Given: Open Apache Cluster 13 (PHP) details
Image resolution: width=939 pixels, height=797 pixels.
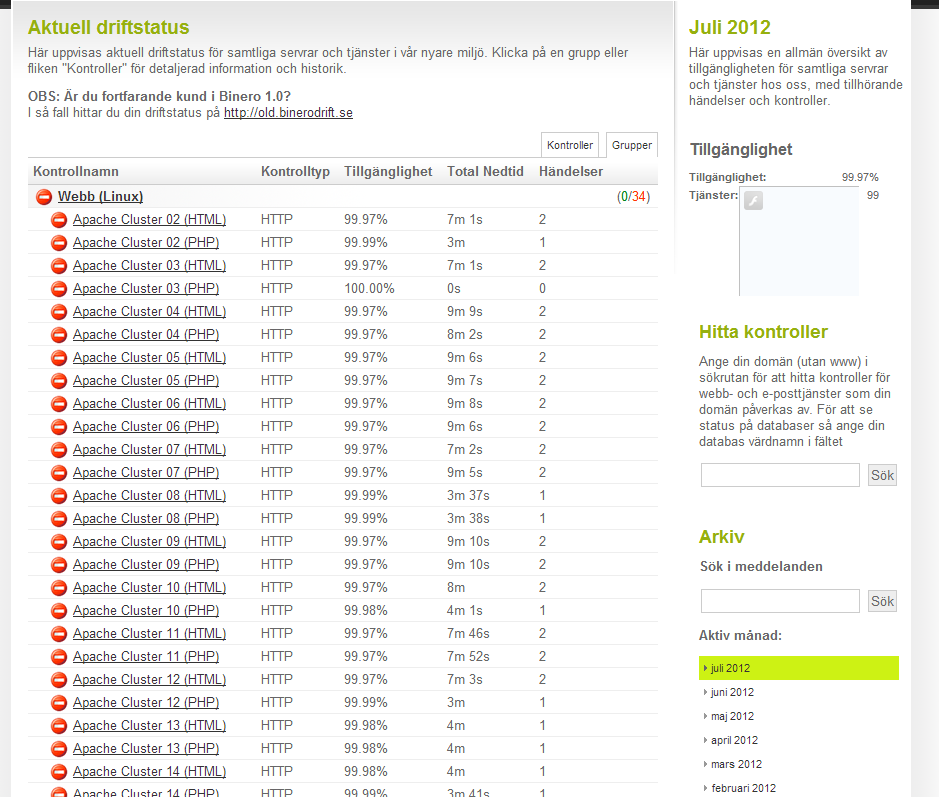Looking at the screenshot, I should tap(146, 748).
